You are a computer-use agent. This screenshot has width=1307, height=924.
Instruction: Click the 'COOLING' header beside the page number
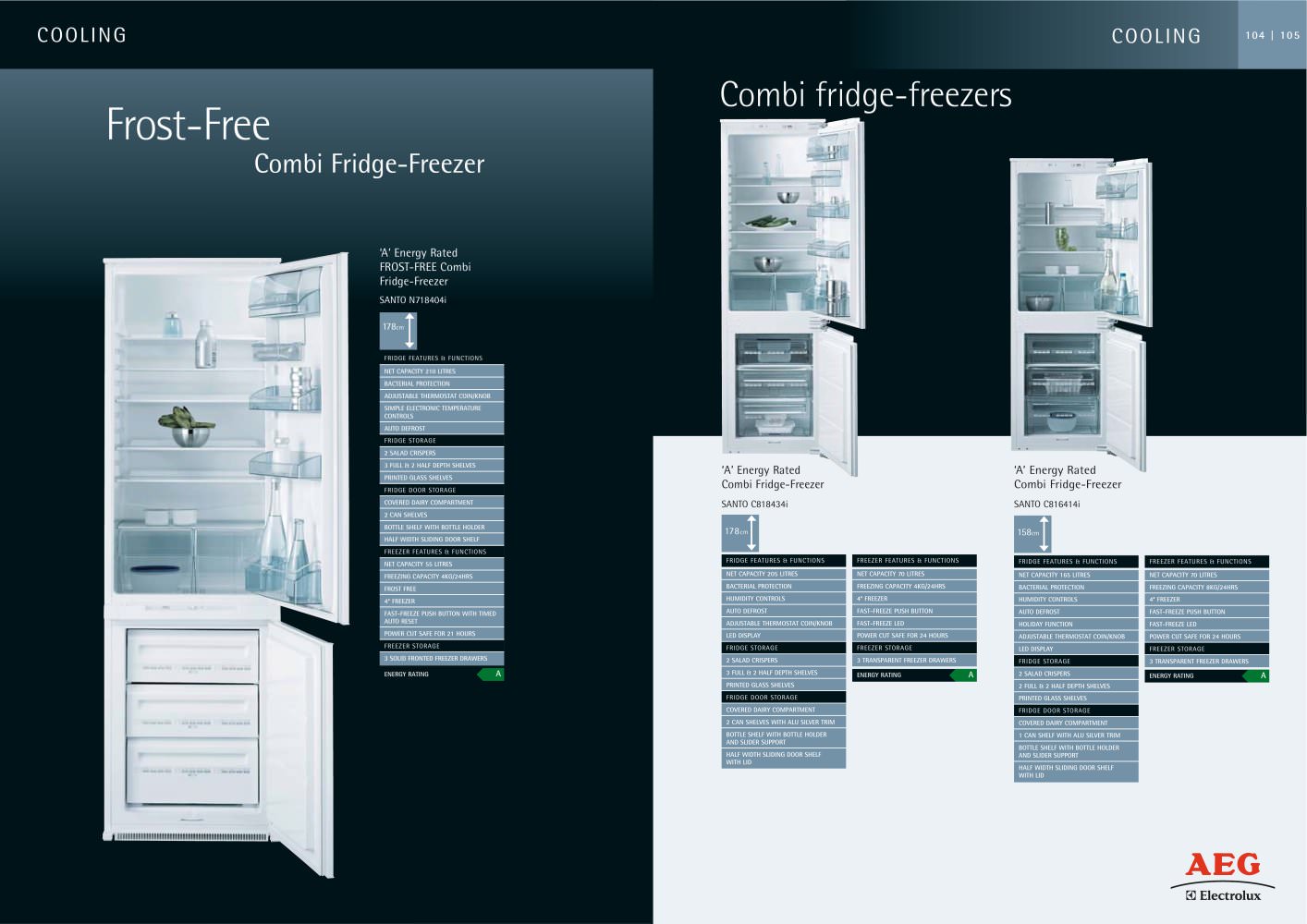(1156, 36)
